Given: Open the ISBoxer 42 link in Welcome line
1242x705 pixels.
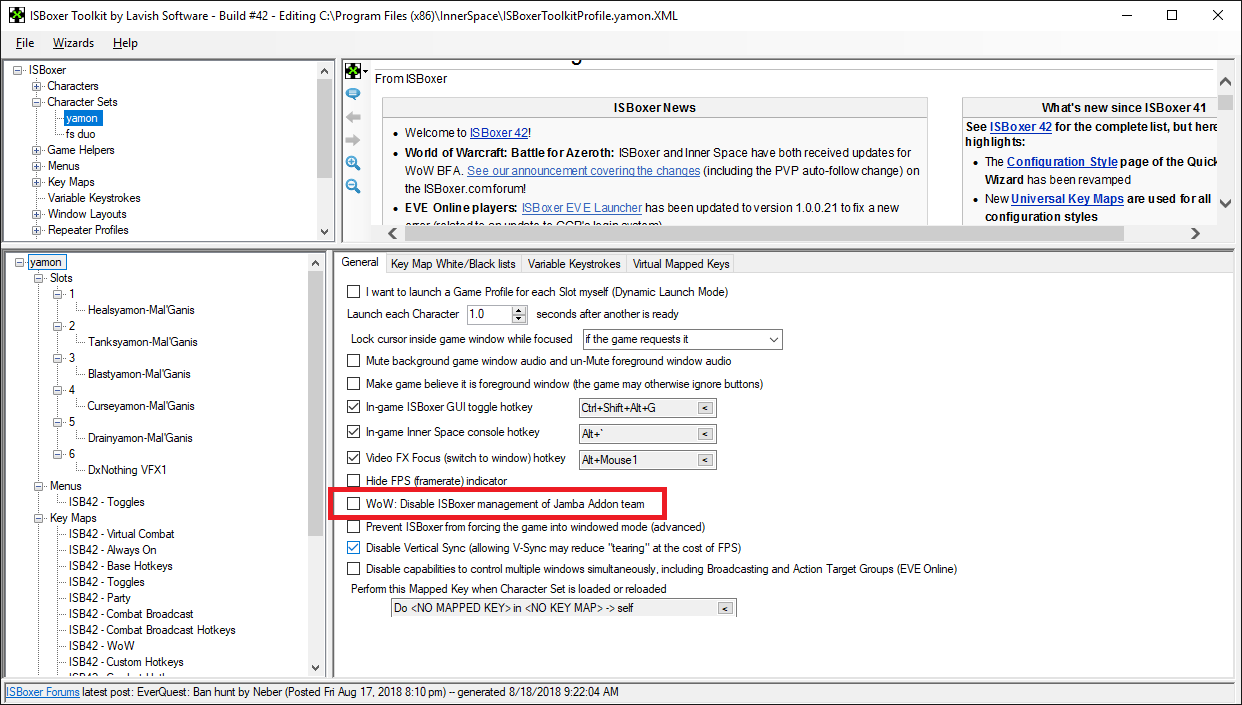Looking at the screenshot, I should (x=498, y=133).
